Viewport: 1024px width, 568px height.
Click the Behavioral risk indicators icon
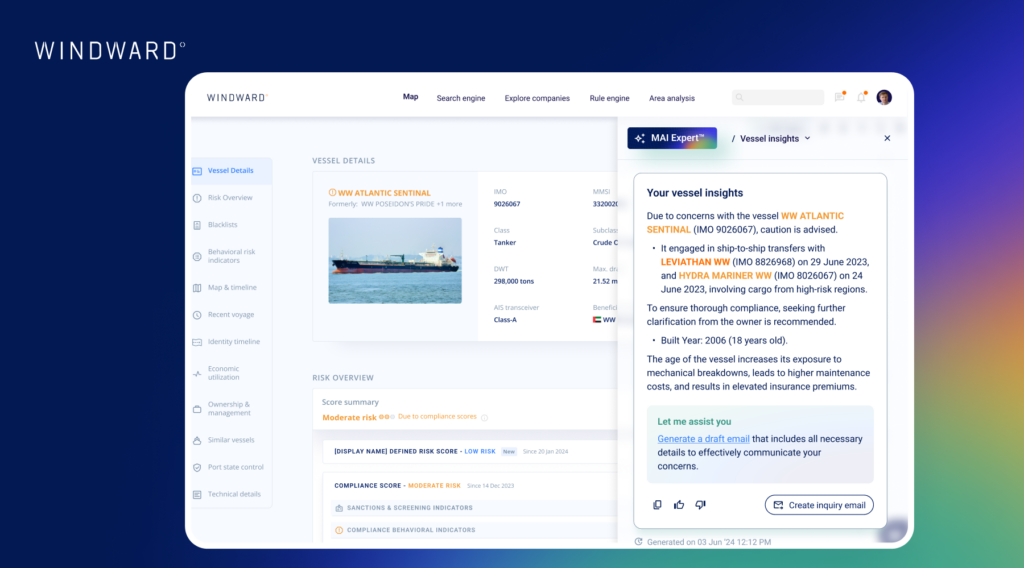[197, 257]
